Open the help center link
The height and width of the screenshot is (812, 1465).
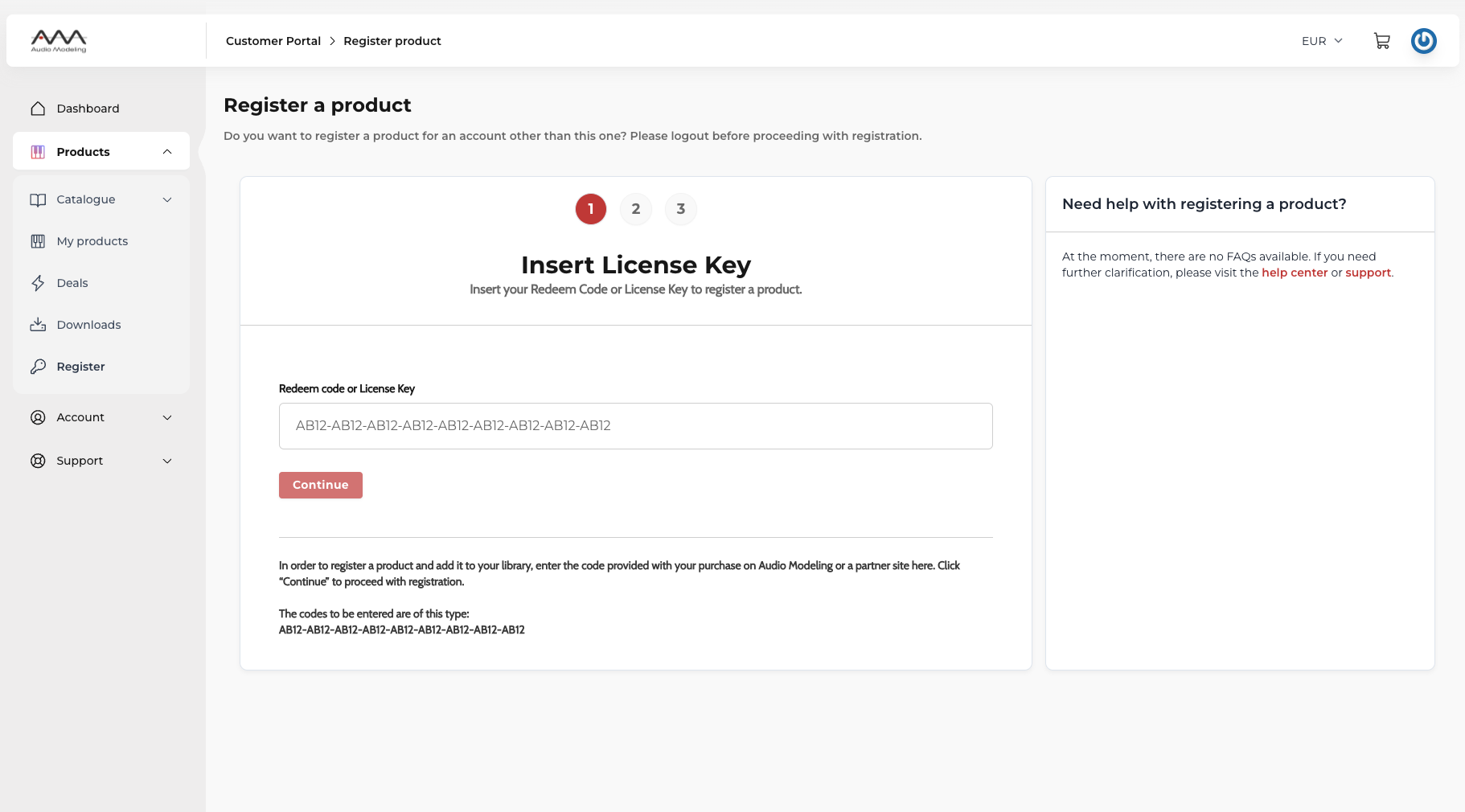point(1295,273)
